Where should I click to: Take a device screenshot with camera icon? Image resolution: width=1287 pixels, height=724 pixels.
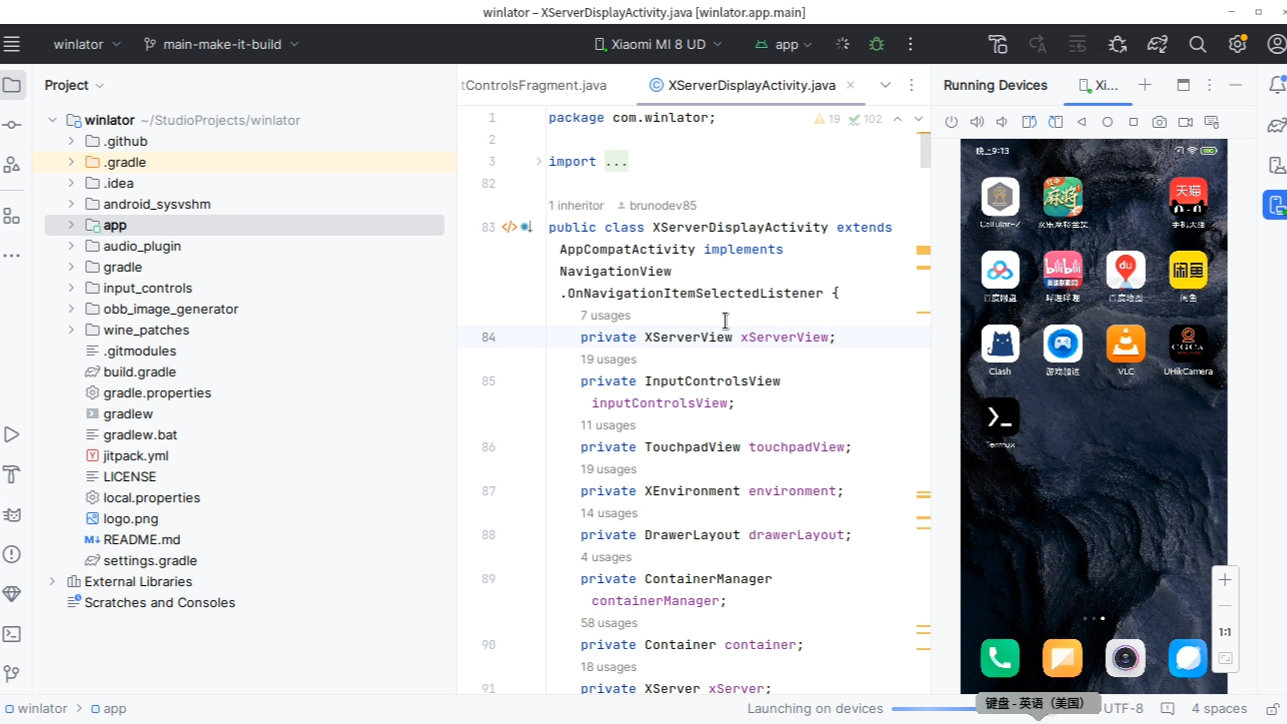[x=1159, y=122]
